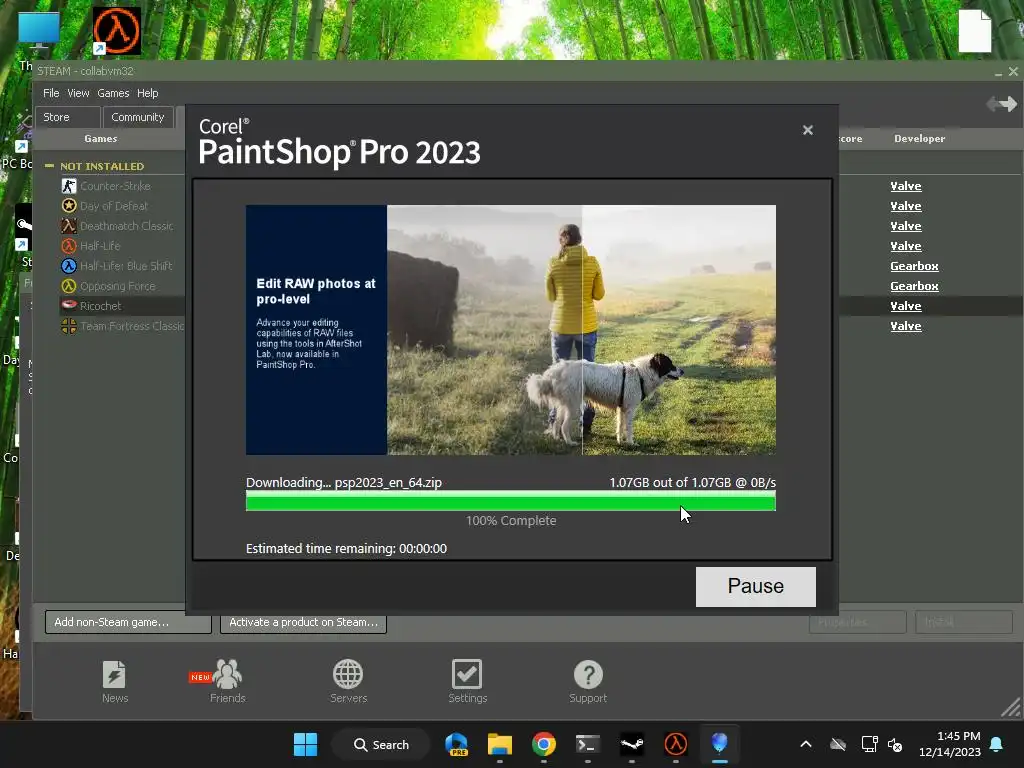1024x768 pixels.
Task: Click the taskbar Search box
Action: coord(381,744)
